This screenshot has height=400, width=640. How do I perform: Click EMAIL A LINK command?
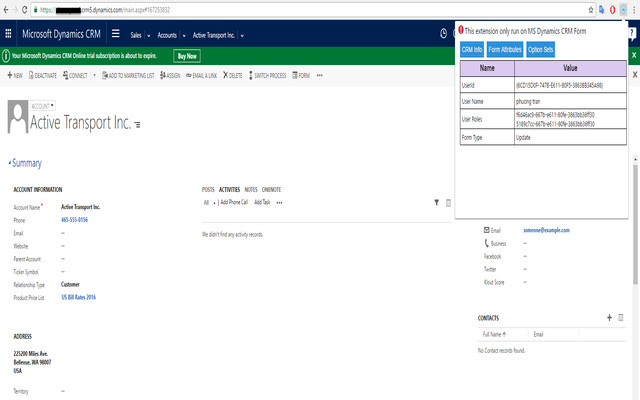[x=202, y=76]
